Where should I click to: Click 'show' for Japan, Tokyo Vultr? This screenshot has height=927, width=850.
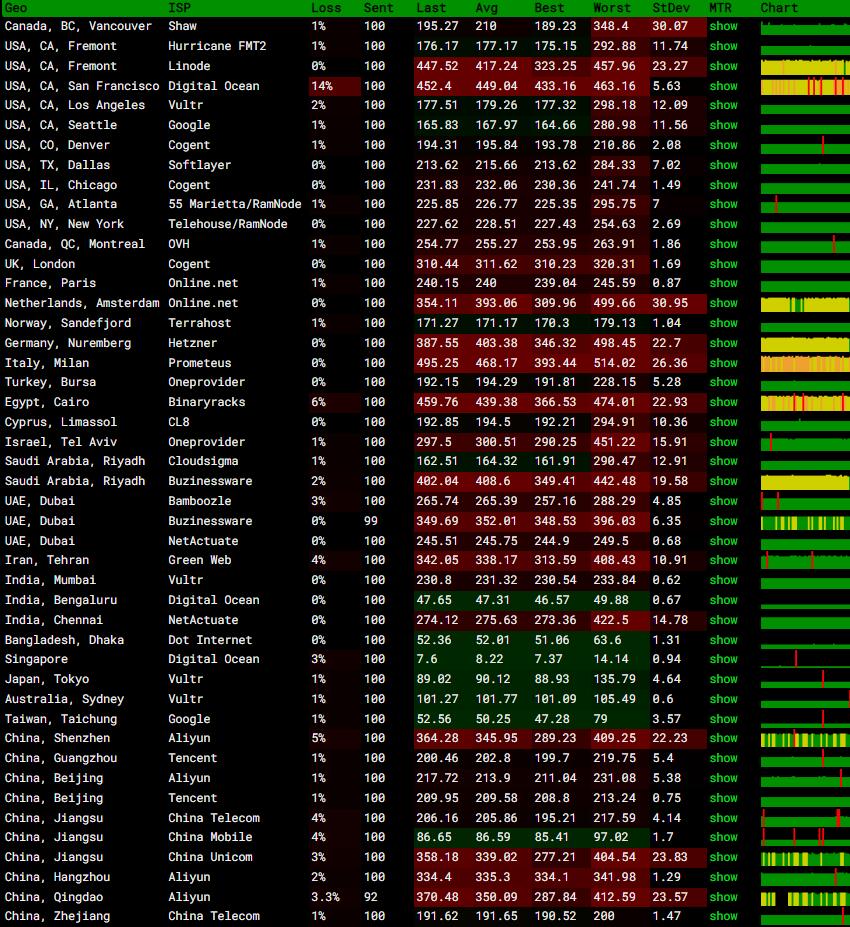(x=724, y=679)
